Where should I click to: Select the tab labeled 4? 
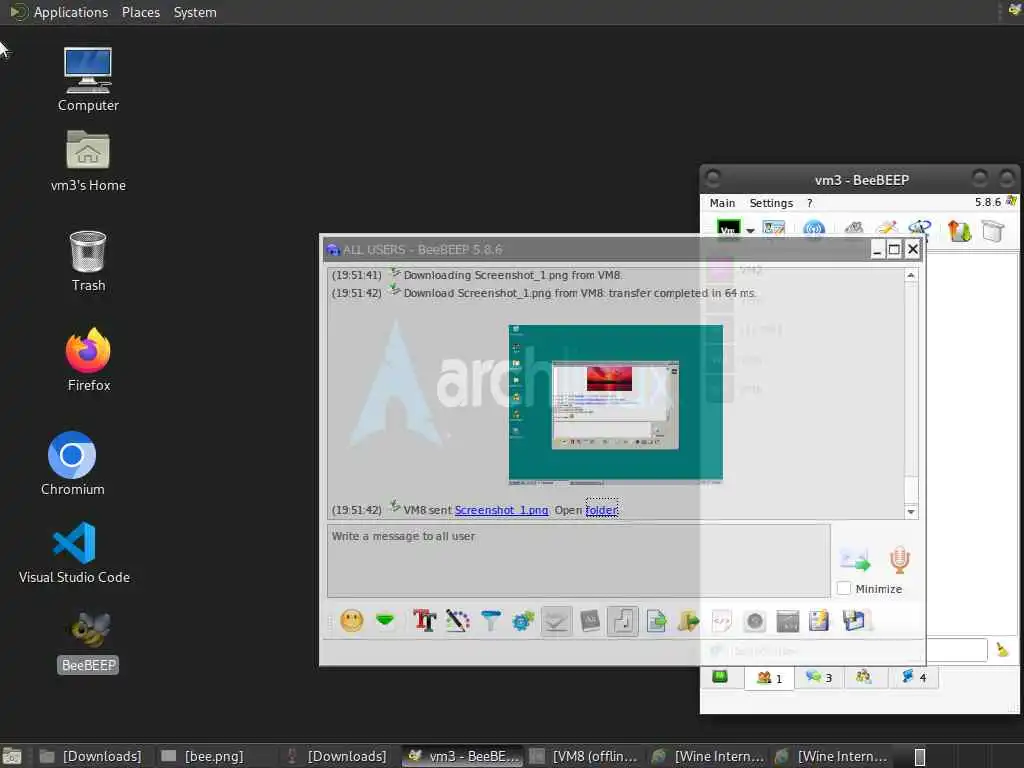pos(914,677)
